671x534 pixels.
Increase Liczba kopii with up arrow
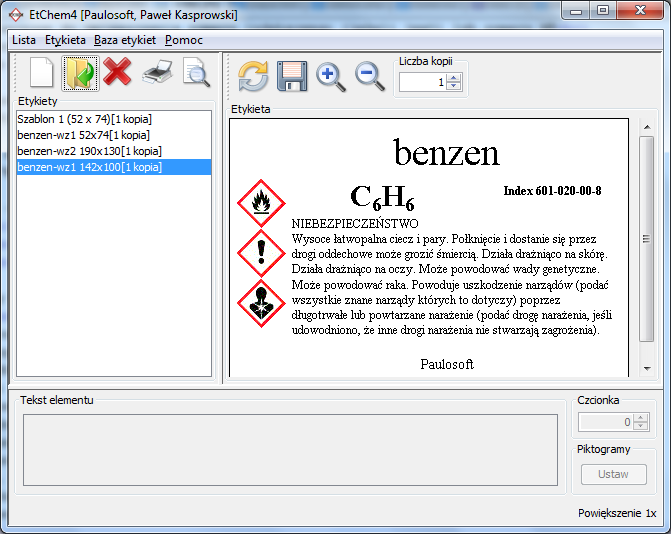454,78
